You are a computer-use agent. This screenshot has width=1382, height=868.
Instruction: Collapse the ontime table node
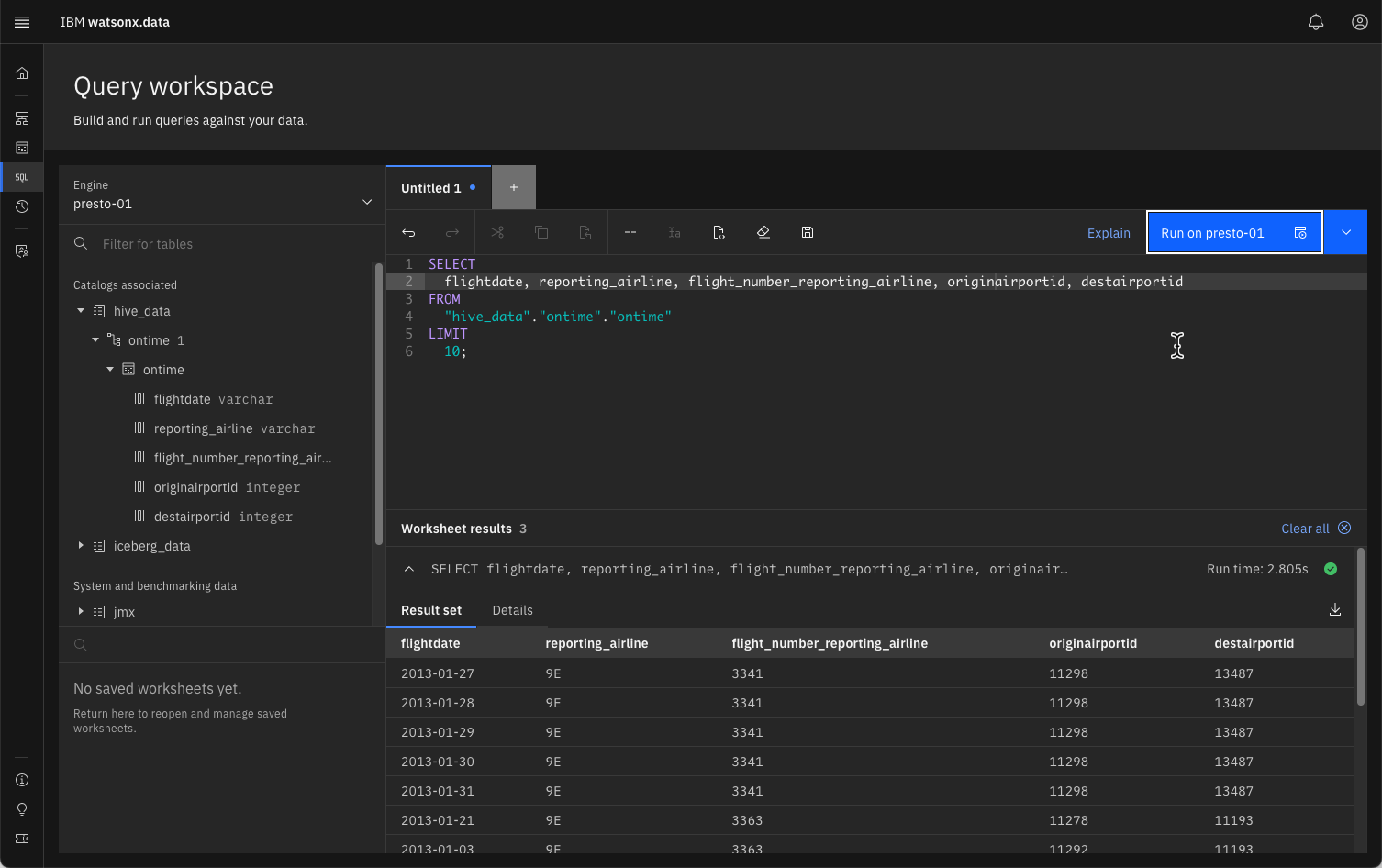[110, 370]
